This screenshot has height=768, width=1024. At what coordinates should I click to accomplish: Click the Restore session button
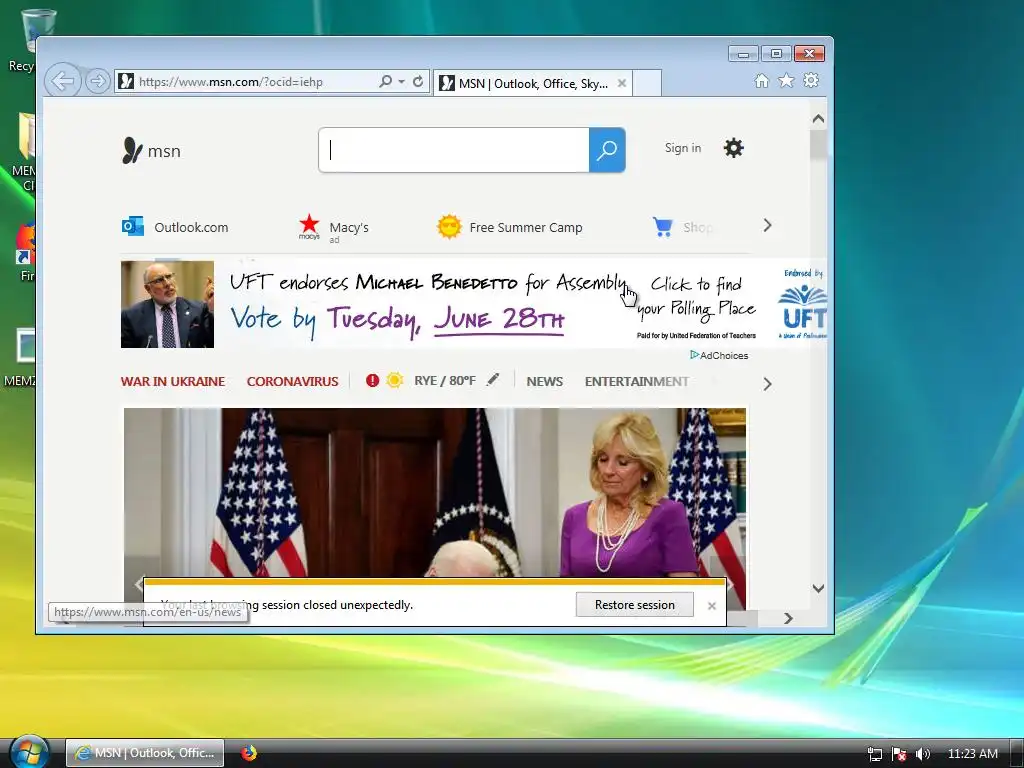pos(635,605)
